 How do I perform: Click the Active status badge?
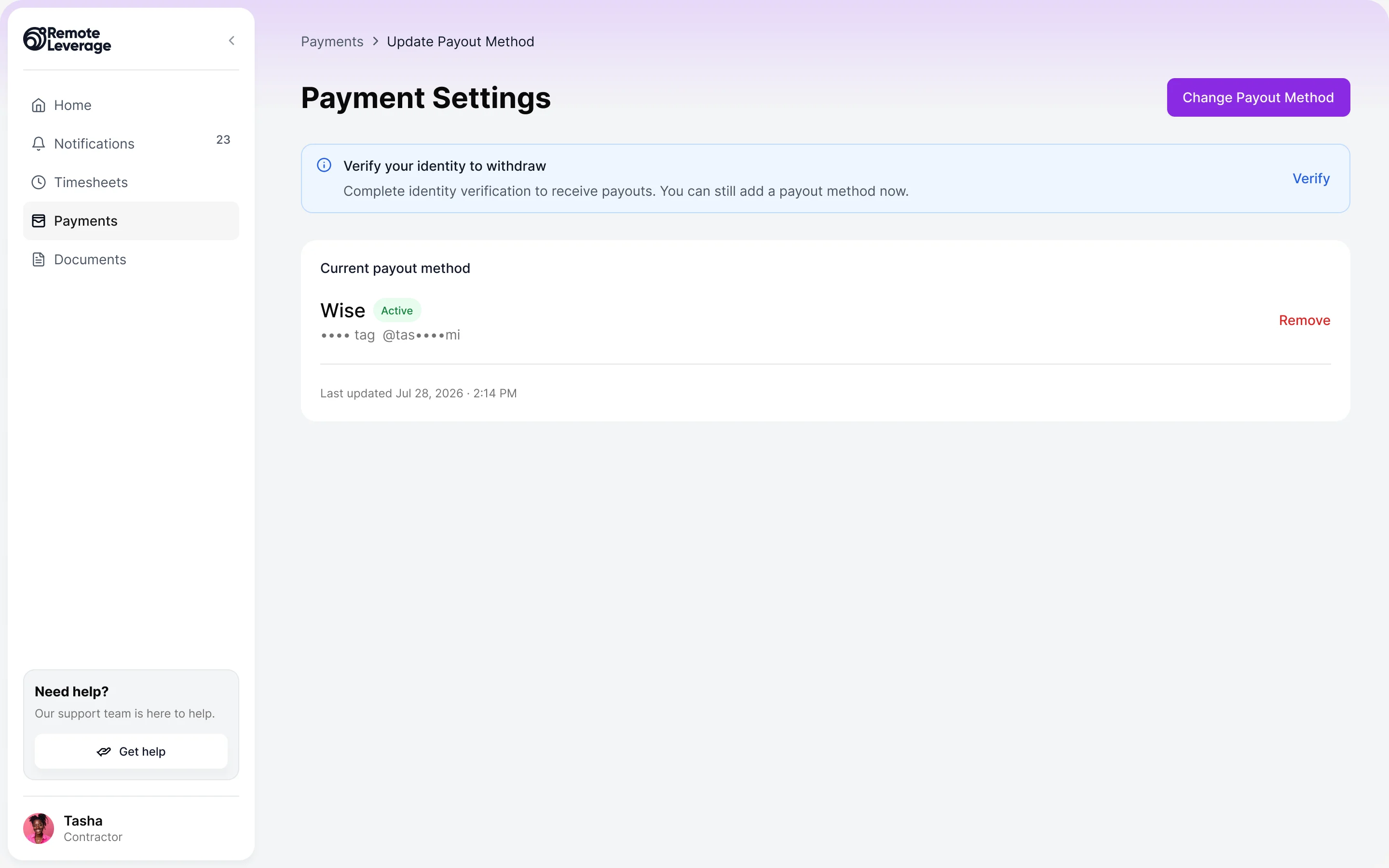(396, 311)
